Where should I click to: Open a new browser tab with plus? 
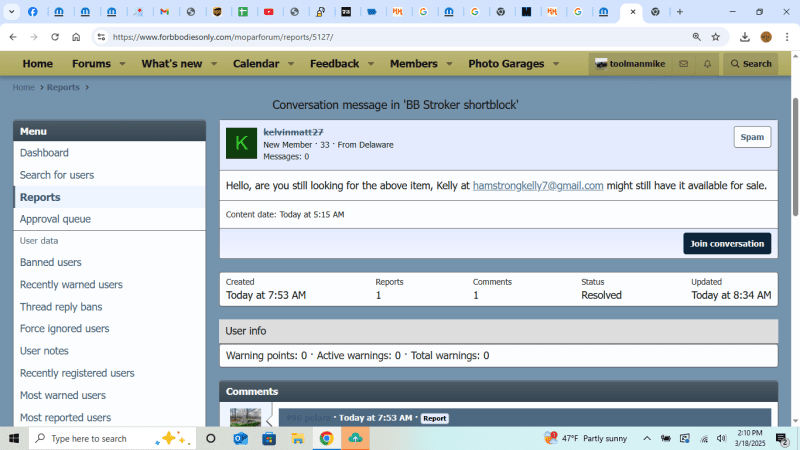[680, 12]
